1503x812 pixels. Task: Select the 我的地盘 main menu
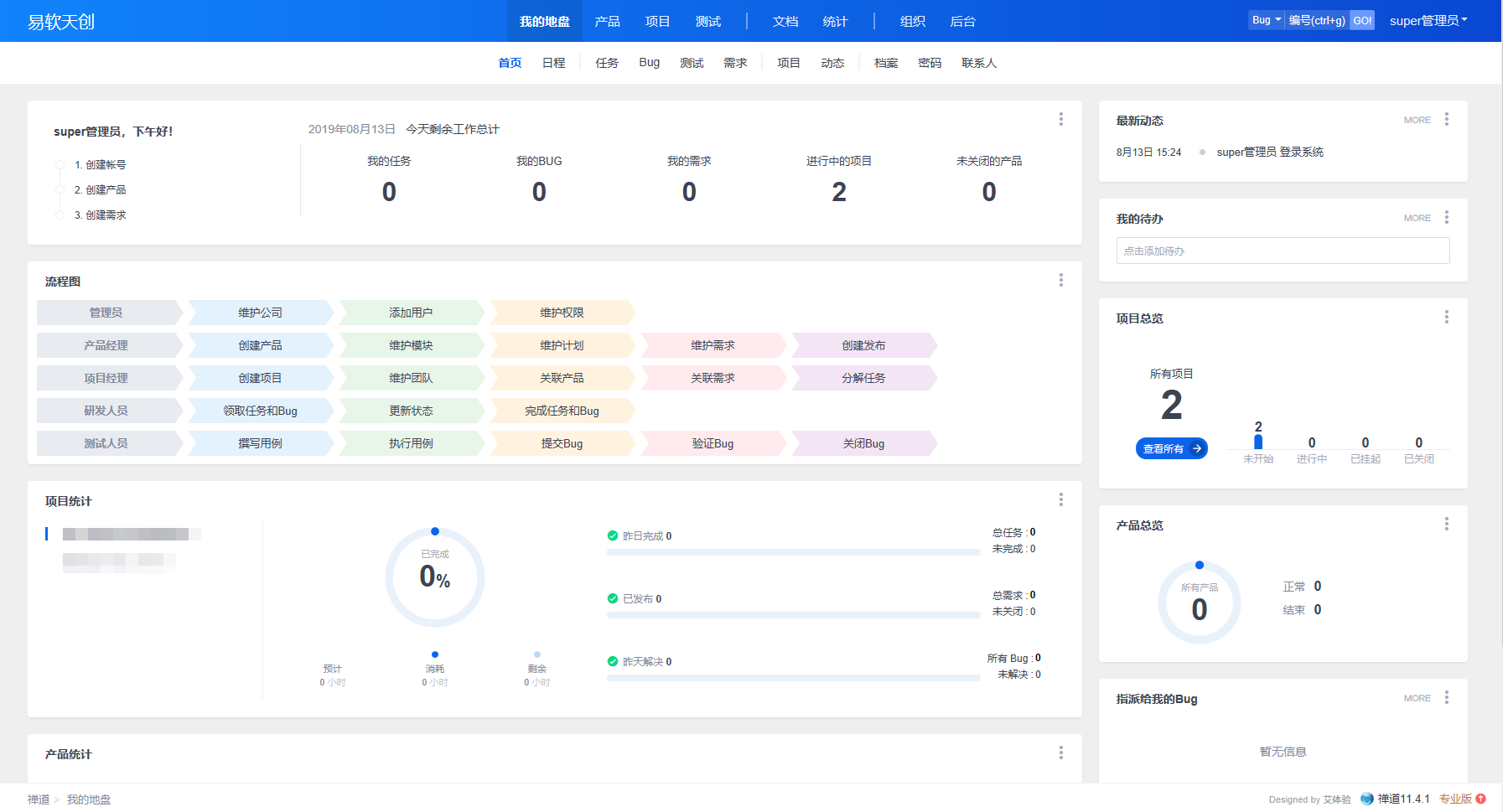tap(545, 21)
